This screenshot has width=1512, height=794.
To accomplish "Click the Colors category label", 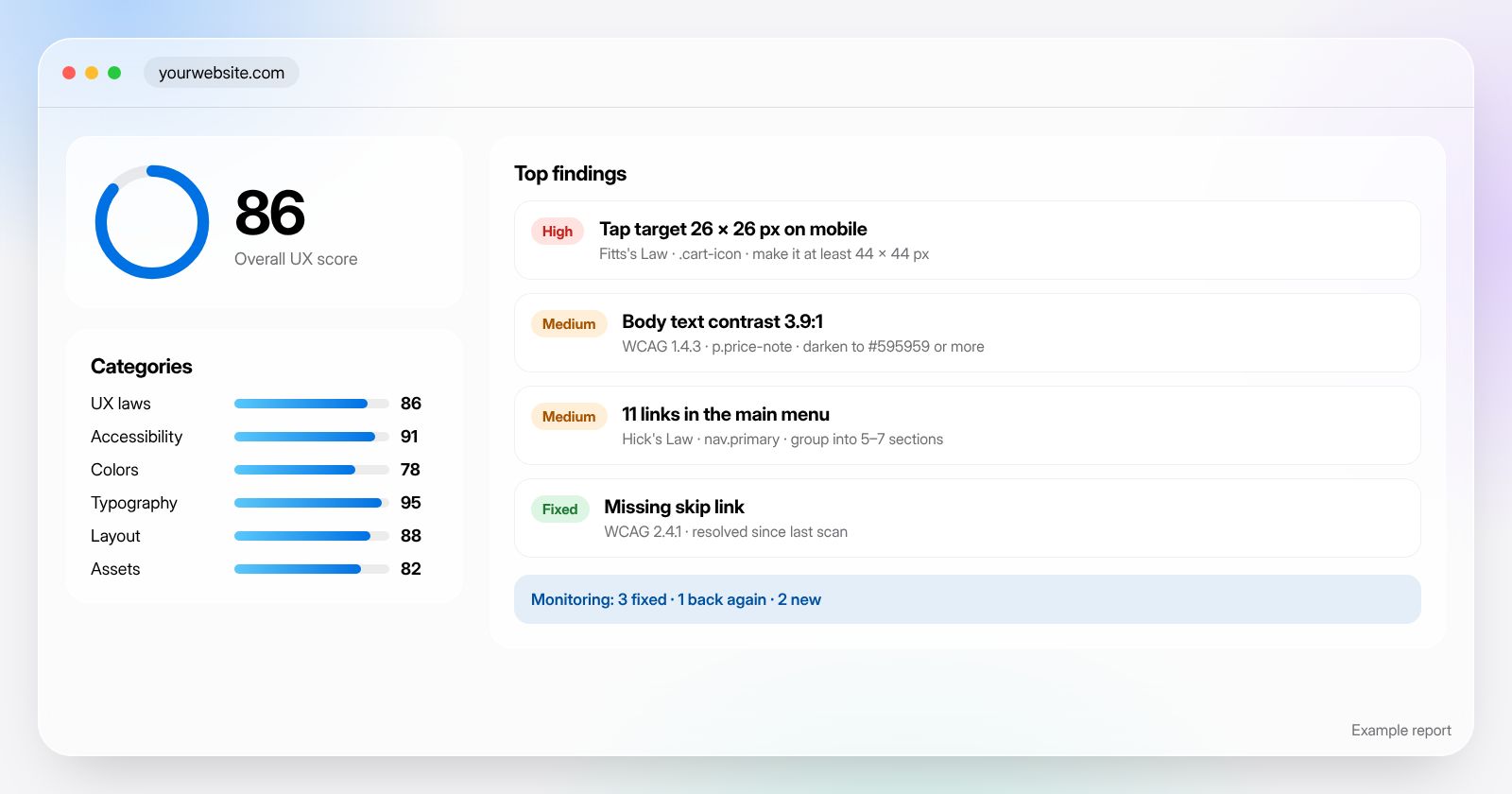I will (x=114, y=470).
